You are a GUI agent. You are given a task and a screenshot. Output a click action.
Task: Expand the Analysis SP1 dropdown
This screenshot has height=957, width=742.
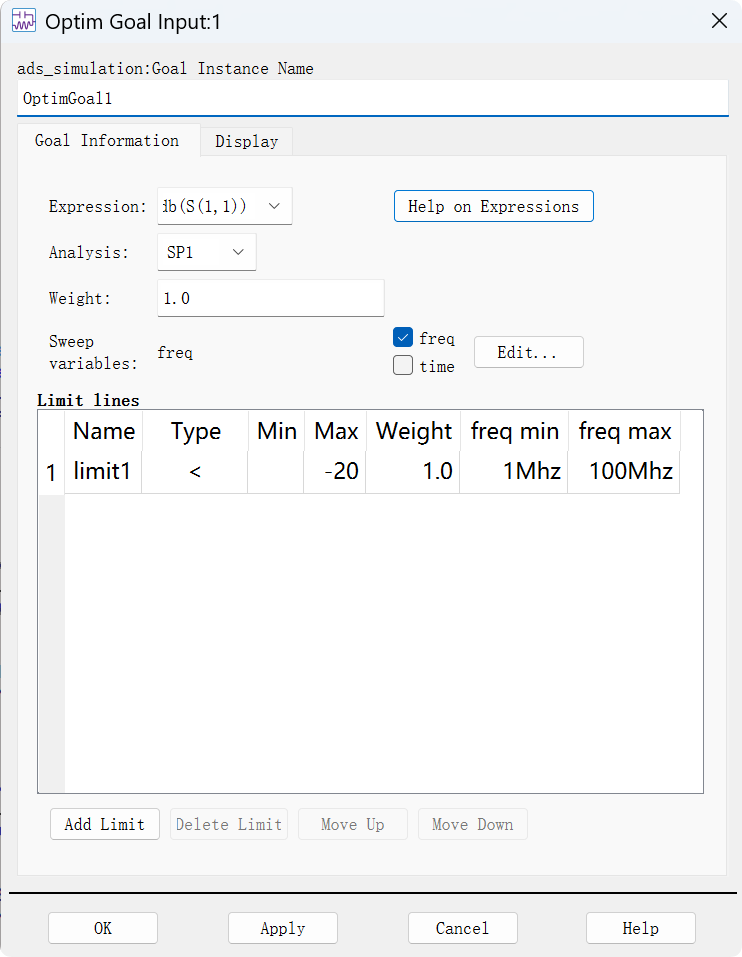(x=207, y=251)
